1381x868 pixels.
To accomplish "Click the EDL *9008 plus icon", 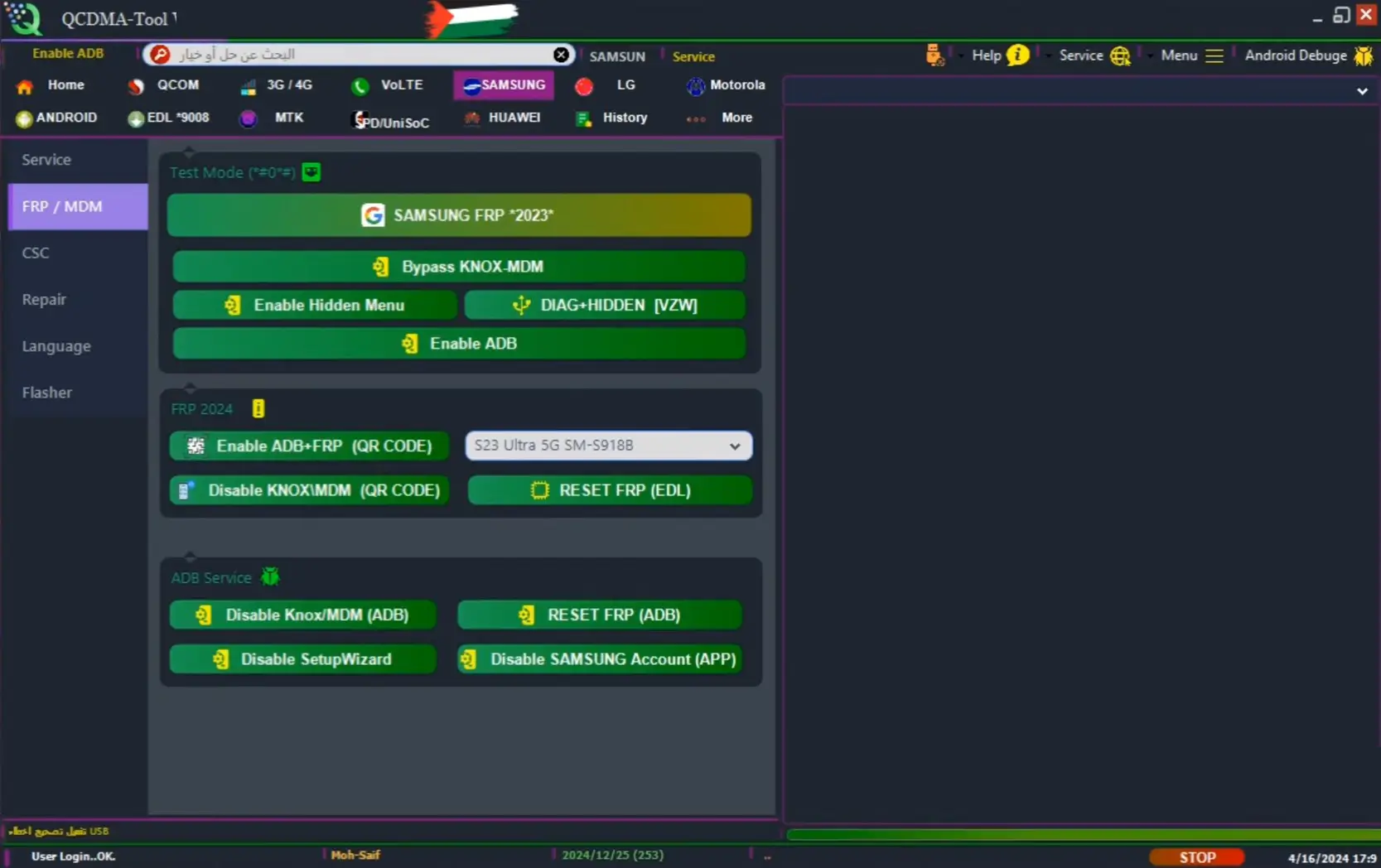I will 136,118.
